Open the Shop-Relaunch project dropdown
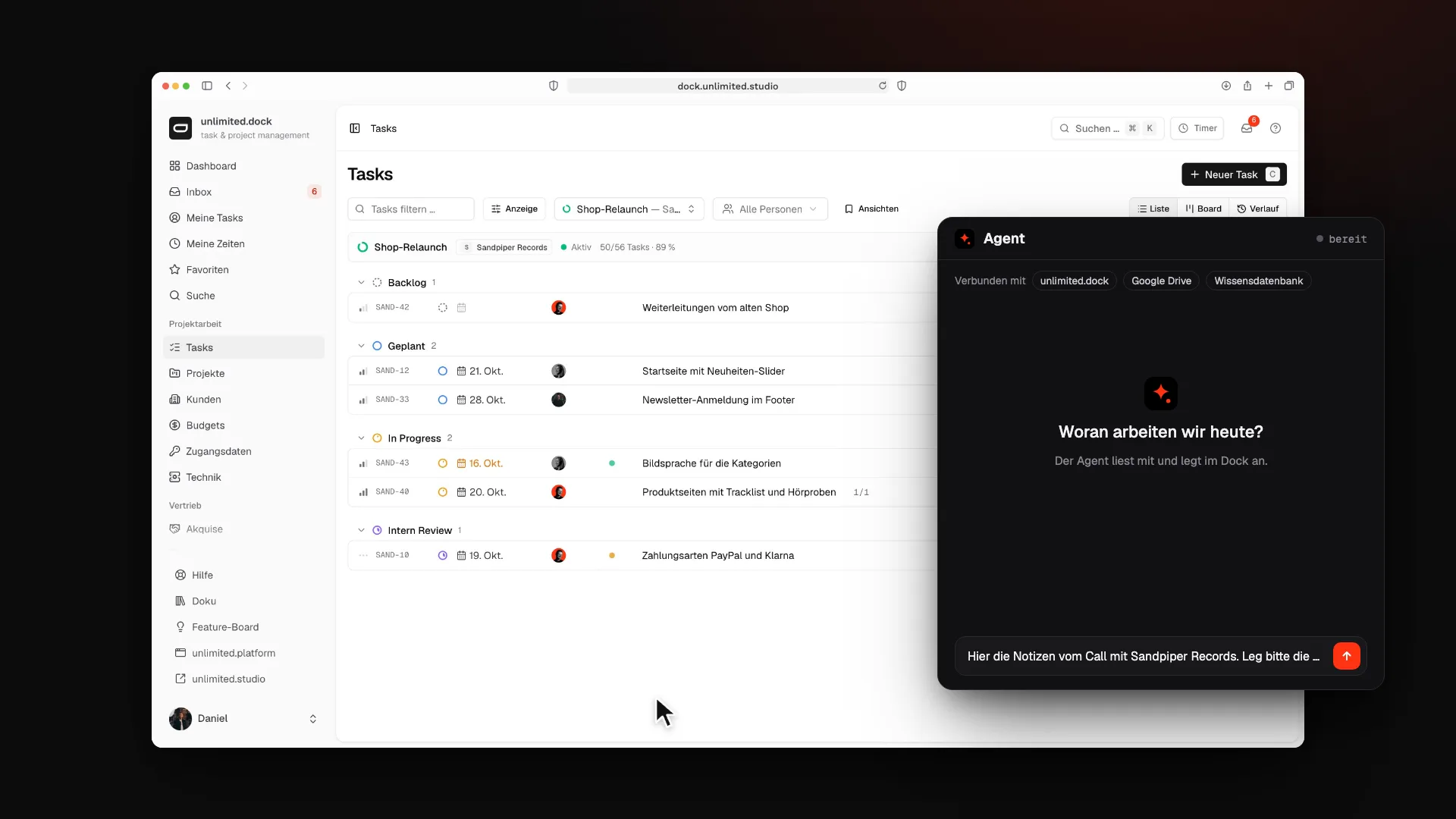The height and width of the screenshot is (819, 1456). coord(629,209)
